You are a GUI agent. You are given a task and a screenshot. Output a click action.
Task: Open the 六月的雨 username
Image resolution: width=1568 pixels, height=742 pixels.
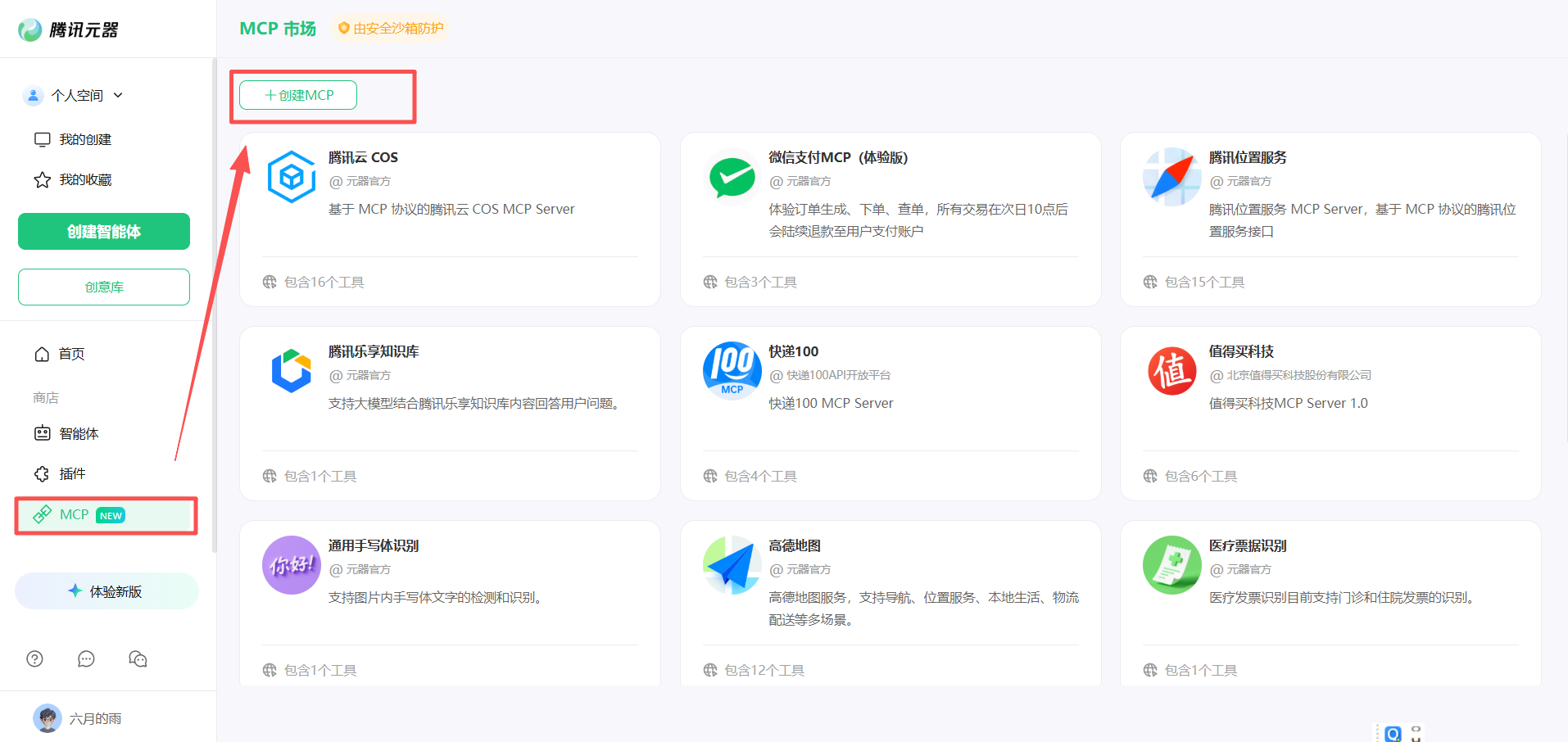95,718
